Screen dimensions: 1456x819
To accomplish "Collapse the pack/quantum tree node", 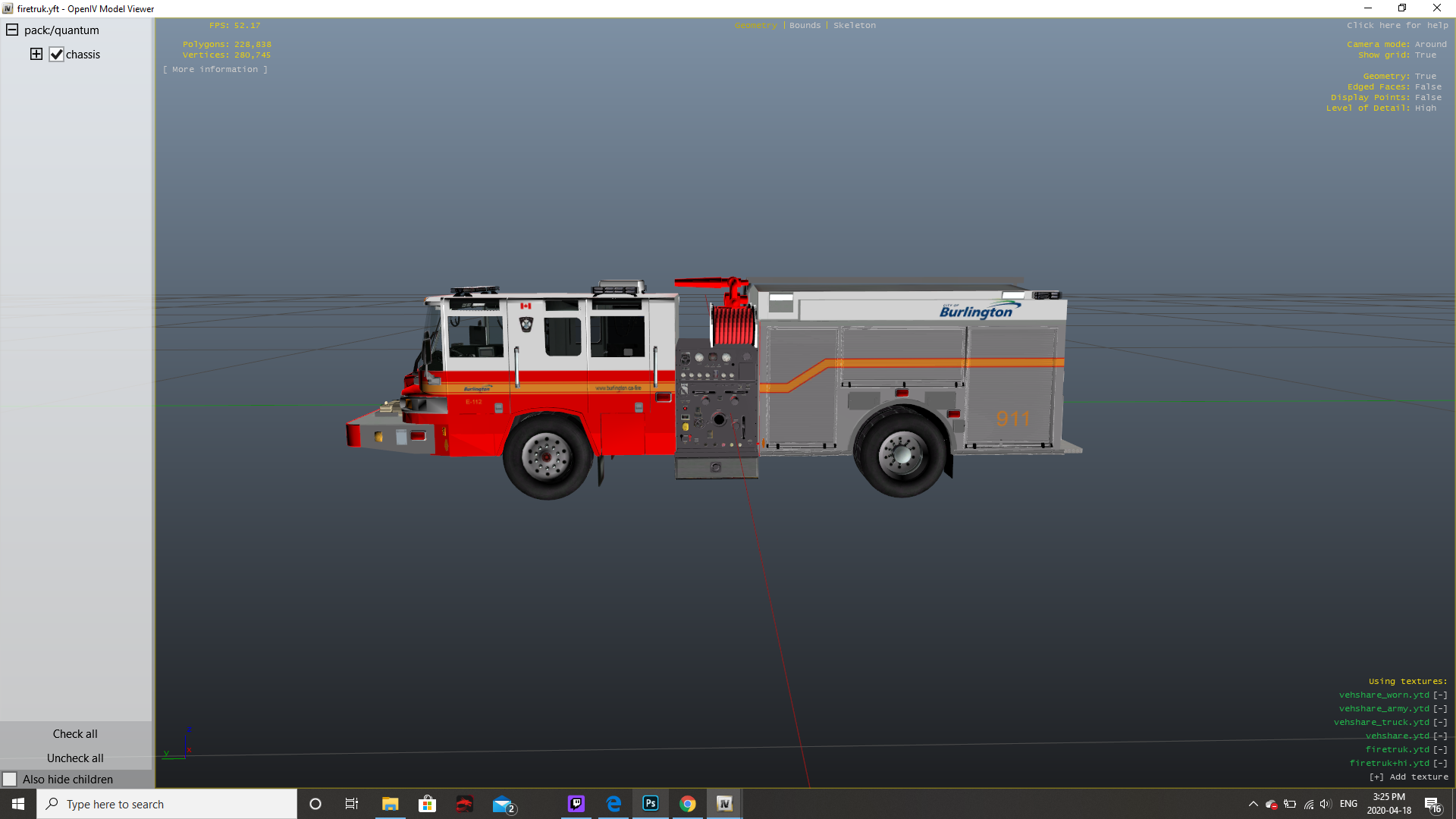I will [12, 30].
